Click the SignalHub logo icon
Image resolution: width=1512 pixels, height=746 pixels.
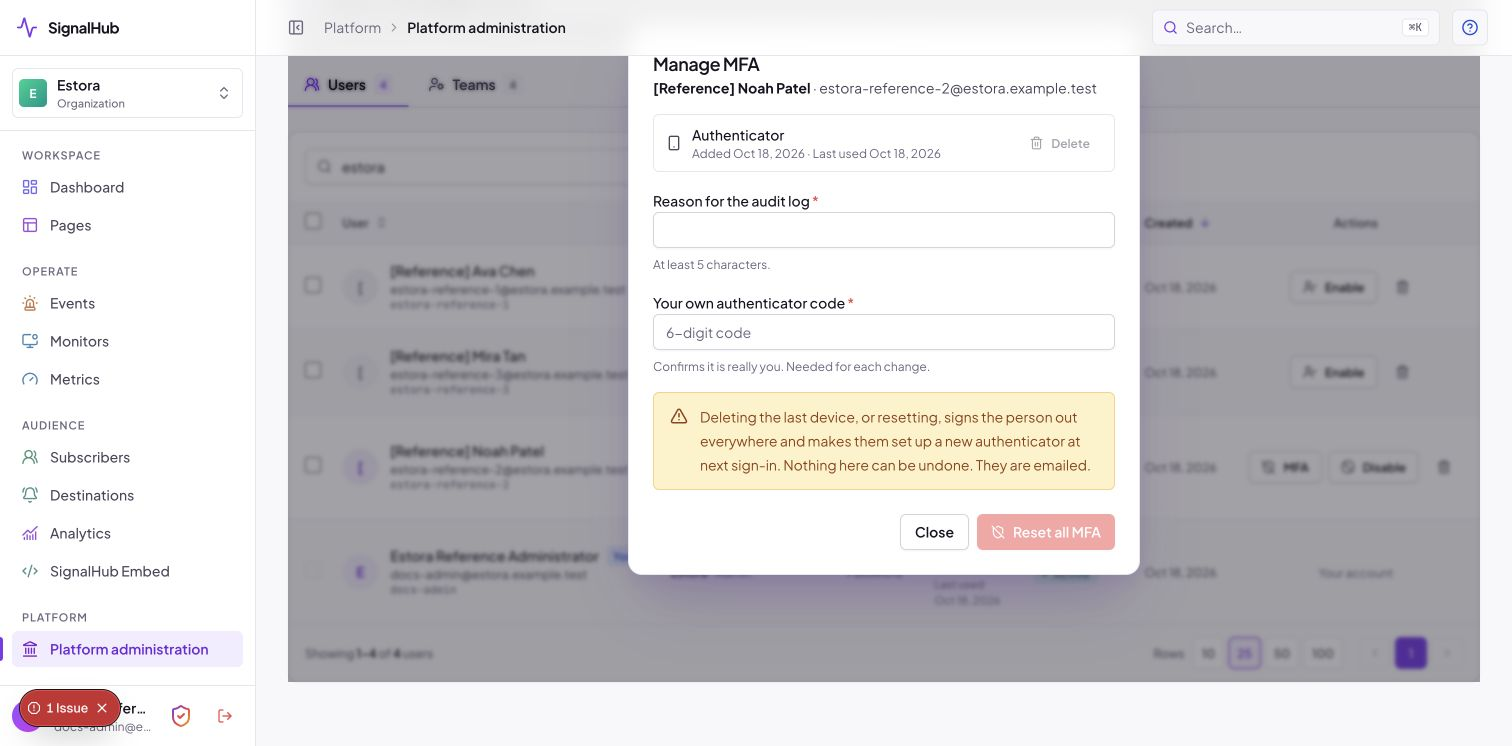point(27,28)
